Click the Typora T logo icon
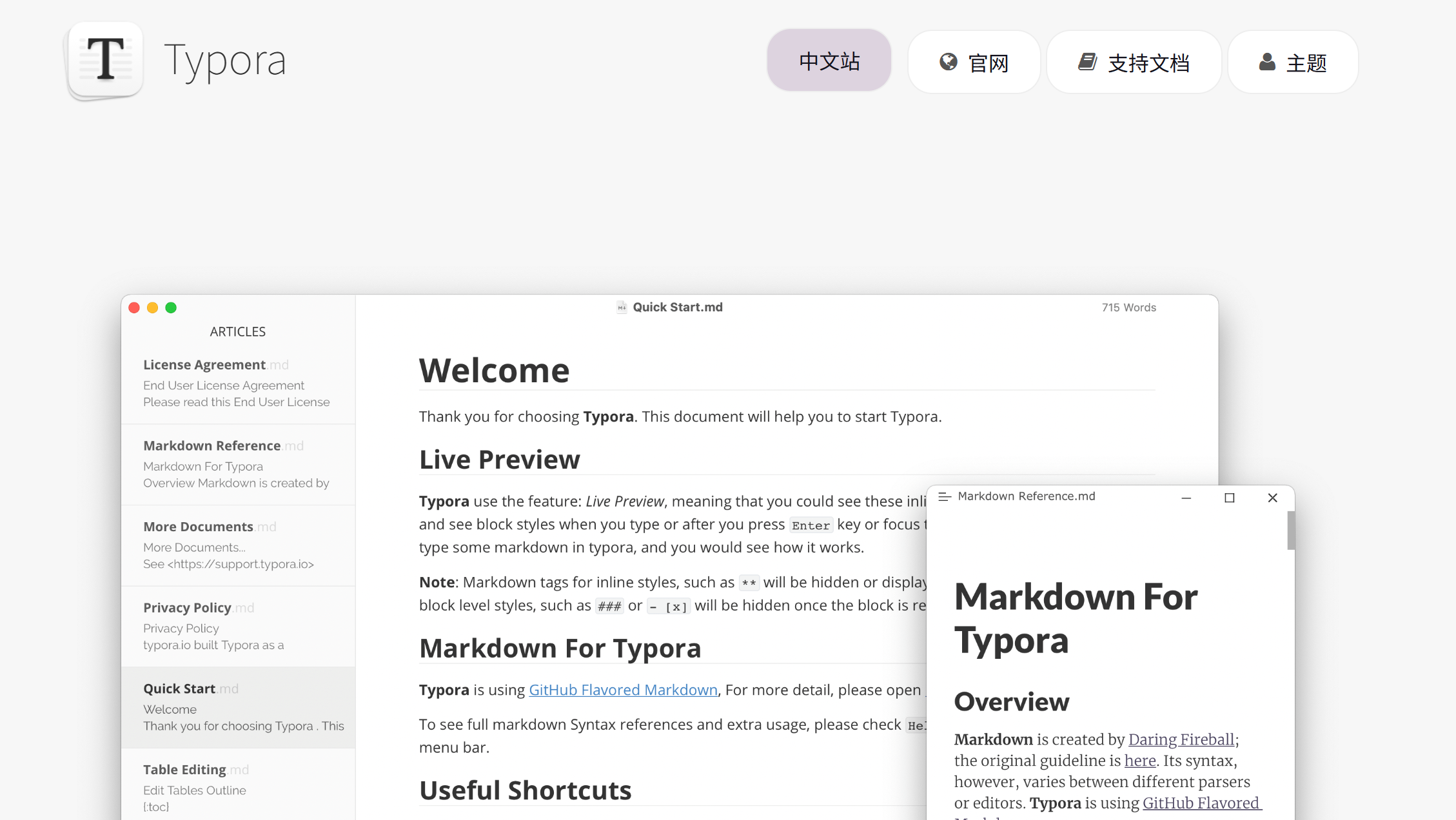The width and height of the screenshot is (1456, 820). [x=105, y=60]
